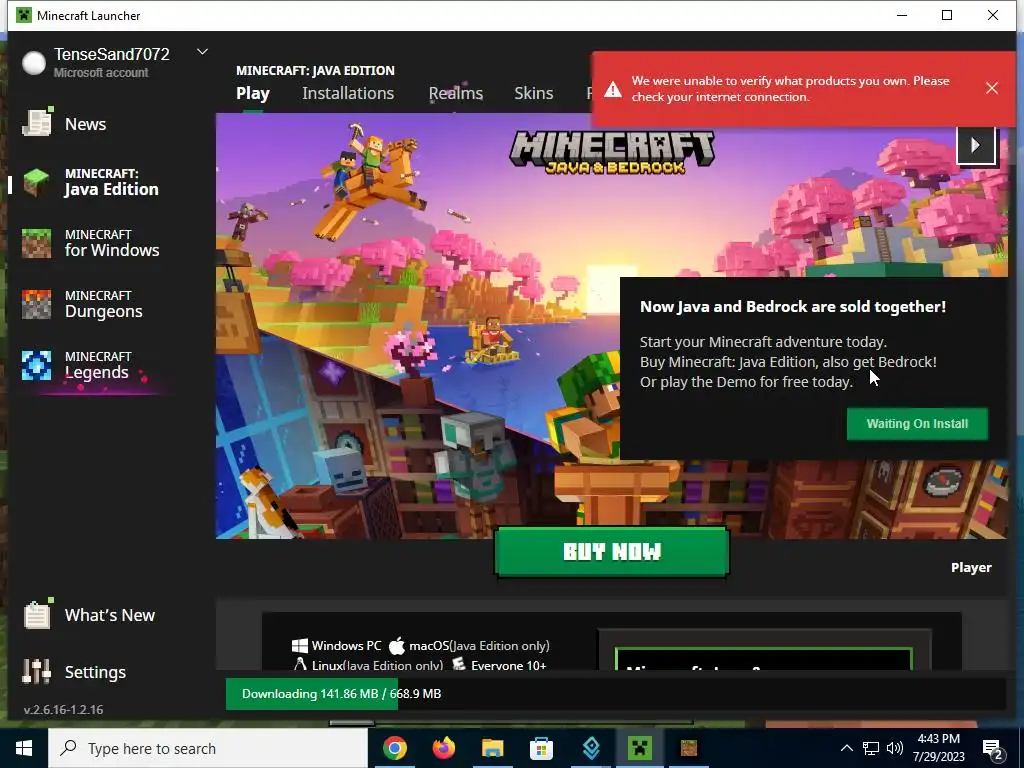Screen dimensions: 1024x768
Task: Open Microsoft Store from taskbar
Action: coord(541,748)
